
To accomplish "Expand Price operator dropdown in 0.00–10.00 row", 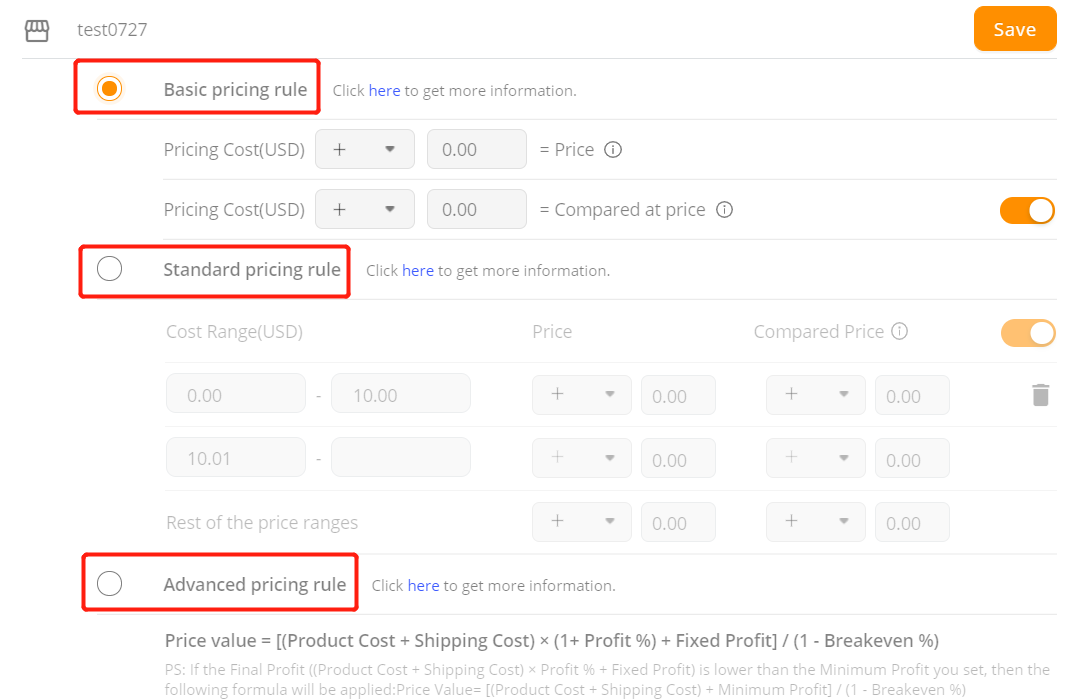I will coord(582,395).
